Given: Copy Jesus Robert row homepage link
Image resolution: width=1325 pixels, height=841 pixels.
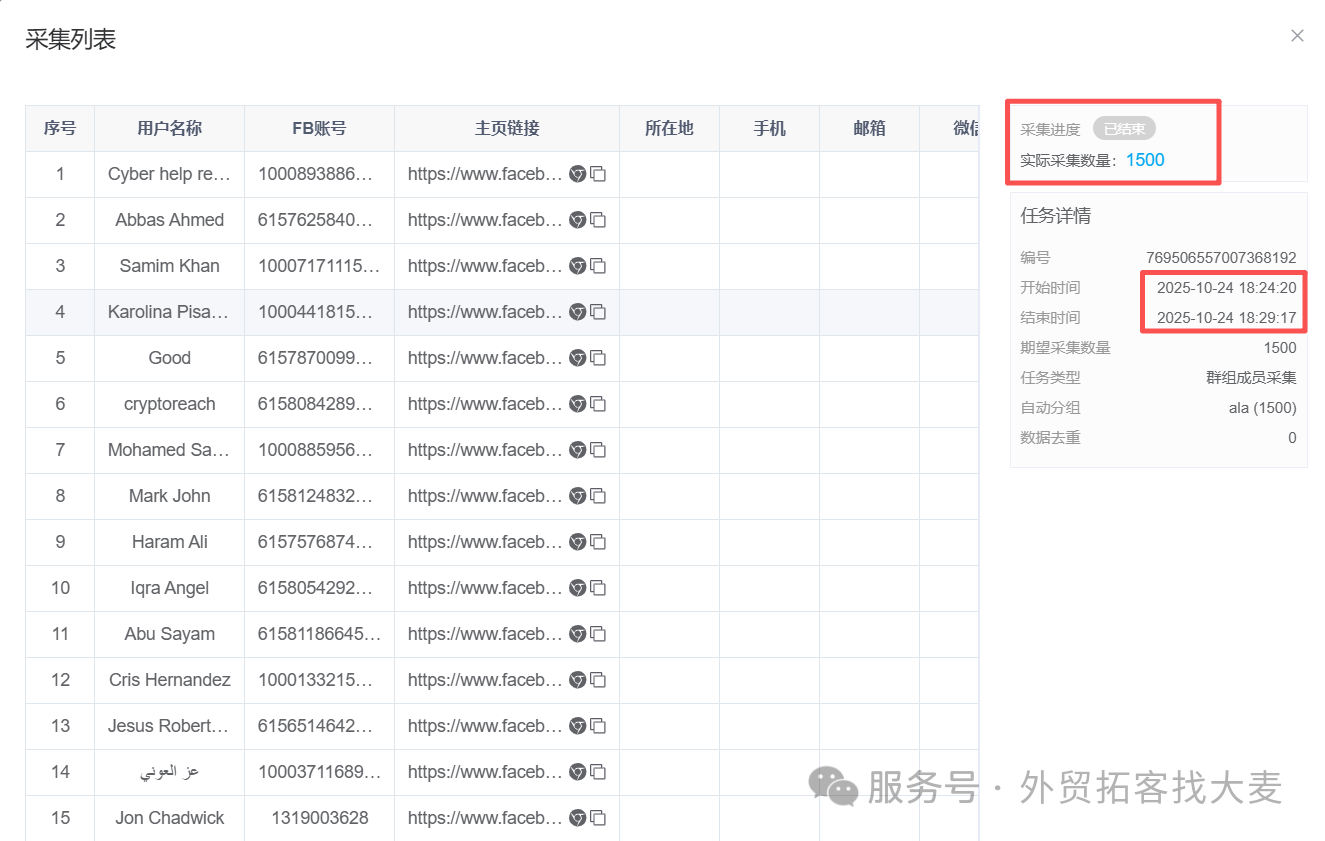Looking at the screenshot, I should pos(598,726).
